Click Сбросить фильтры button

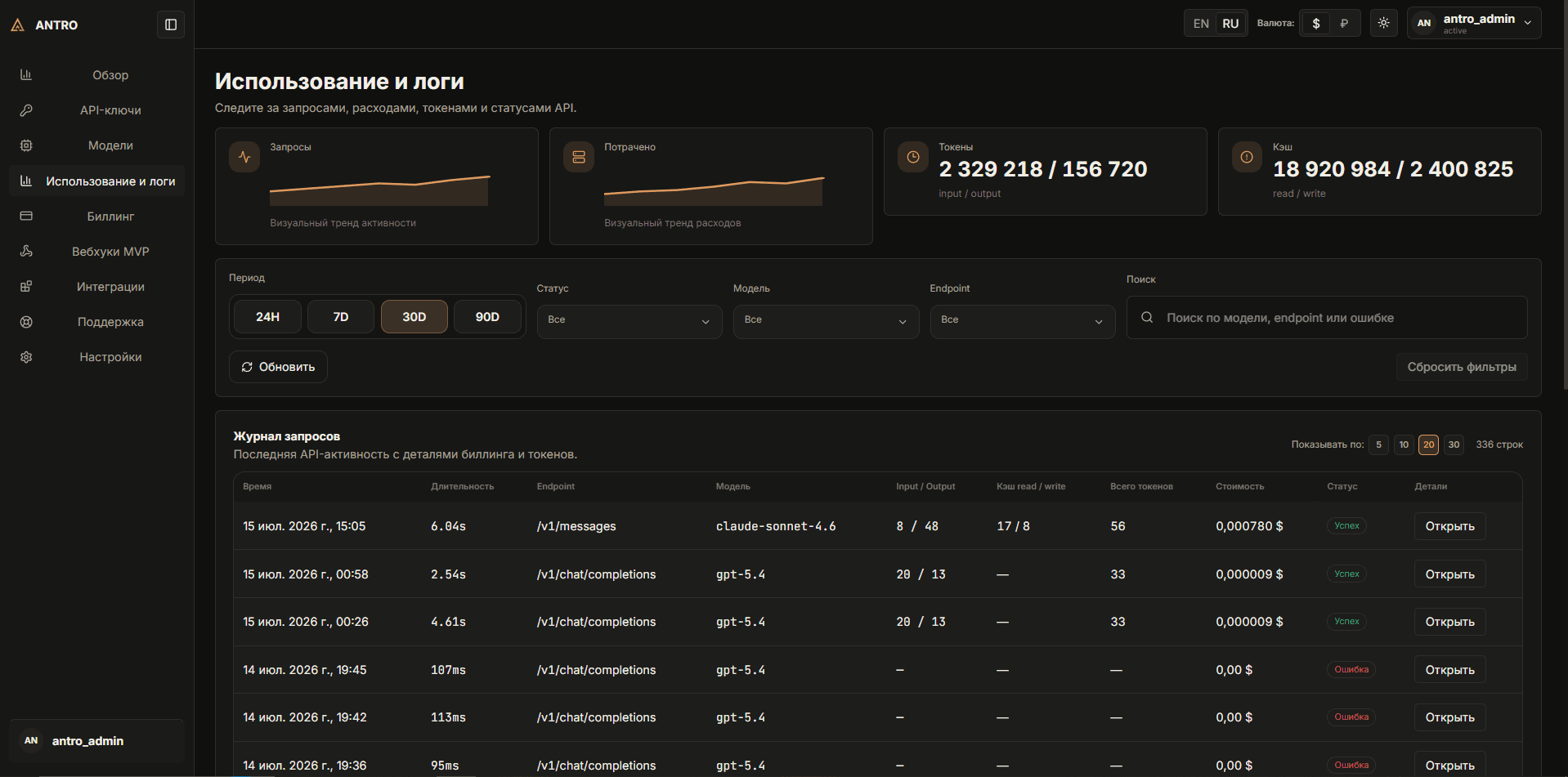[1462, 367]
